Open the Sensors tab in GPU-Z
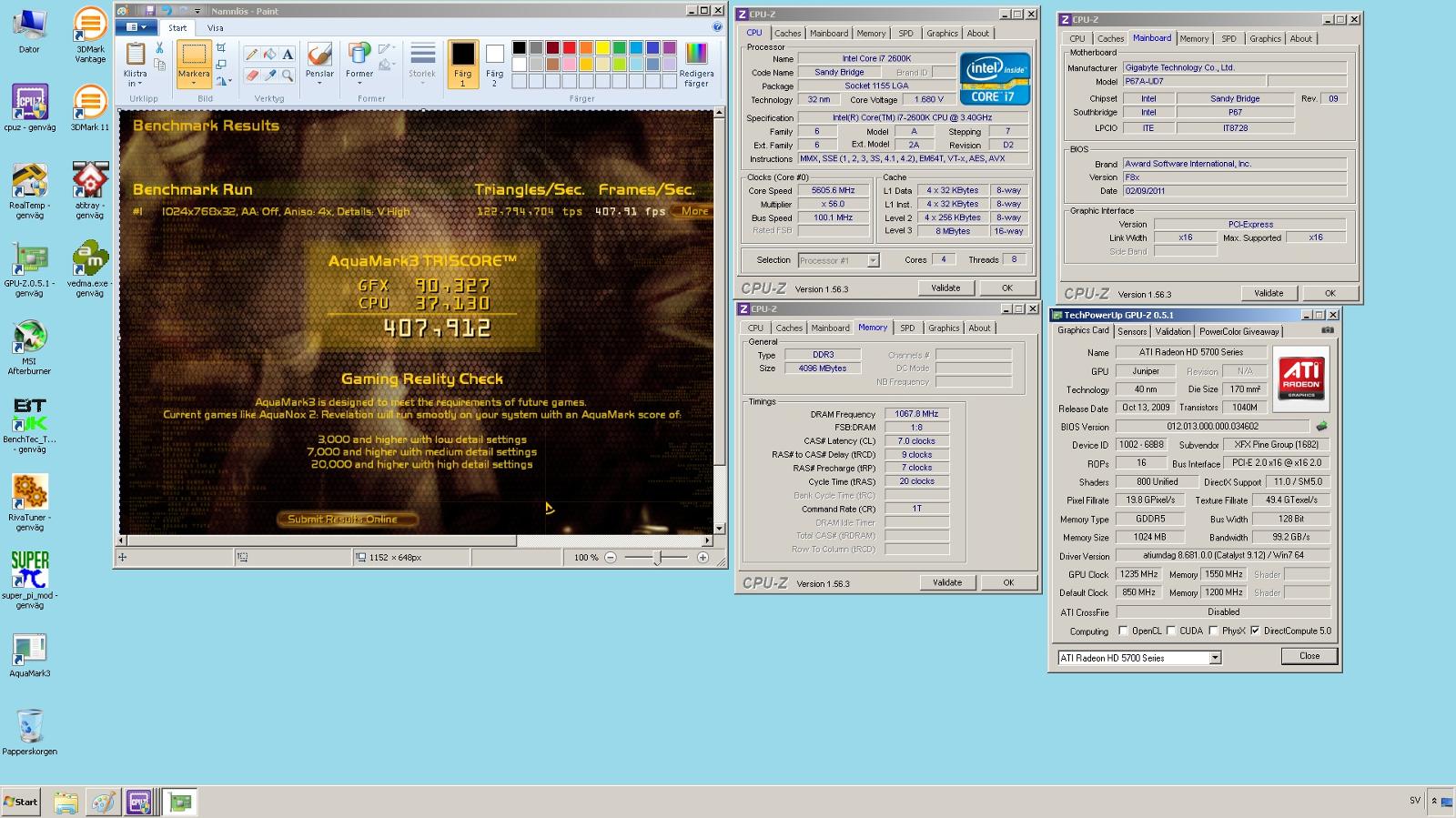Viewport: 1456px width, 818px height. coord(1132,331)
